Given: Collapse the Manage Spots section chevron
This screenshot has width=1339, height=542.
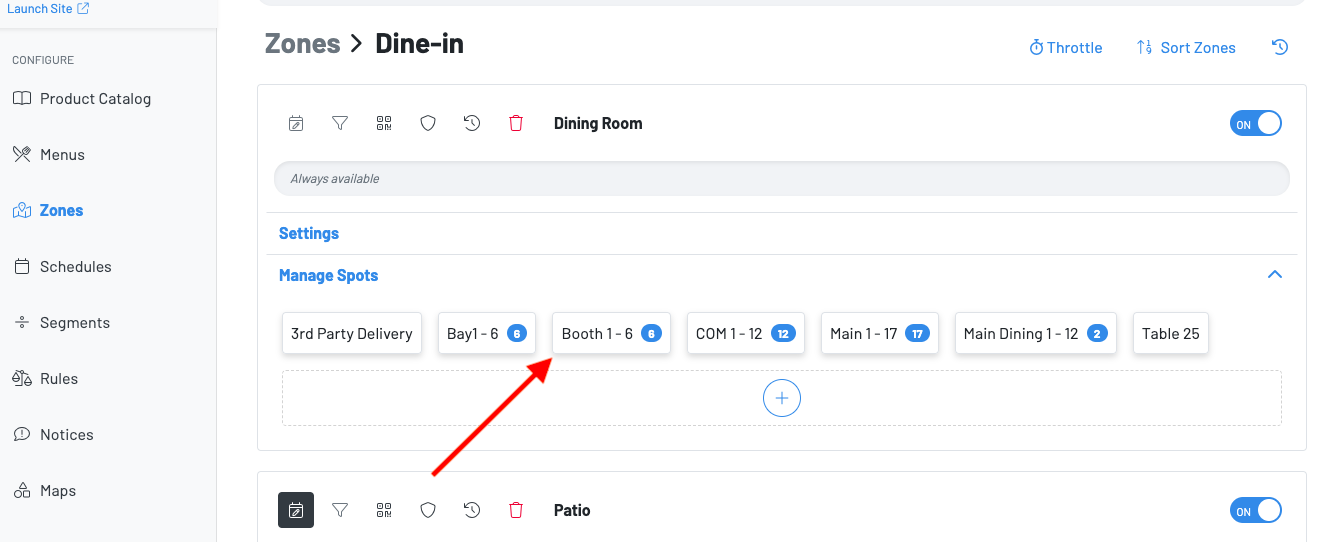Looking at the screenshot, I should [x=1275, y=275].
